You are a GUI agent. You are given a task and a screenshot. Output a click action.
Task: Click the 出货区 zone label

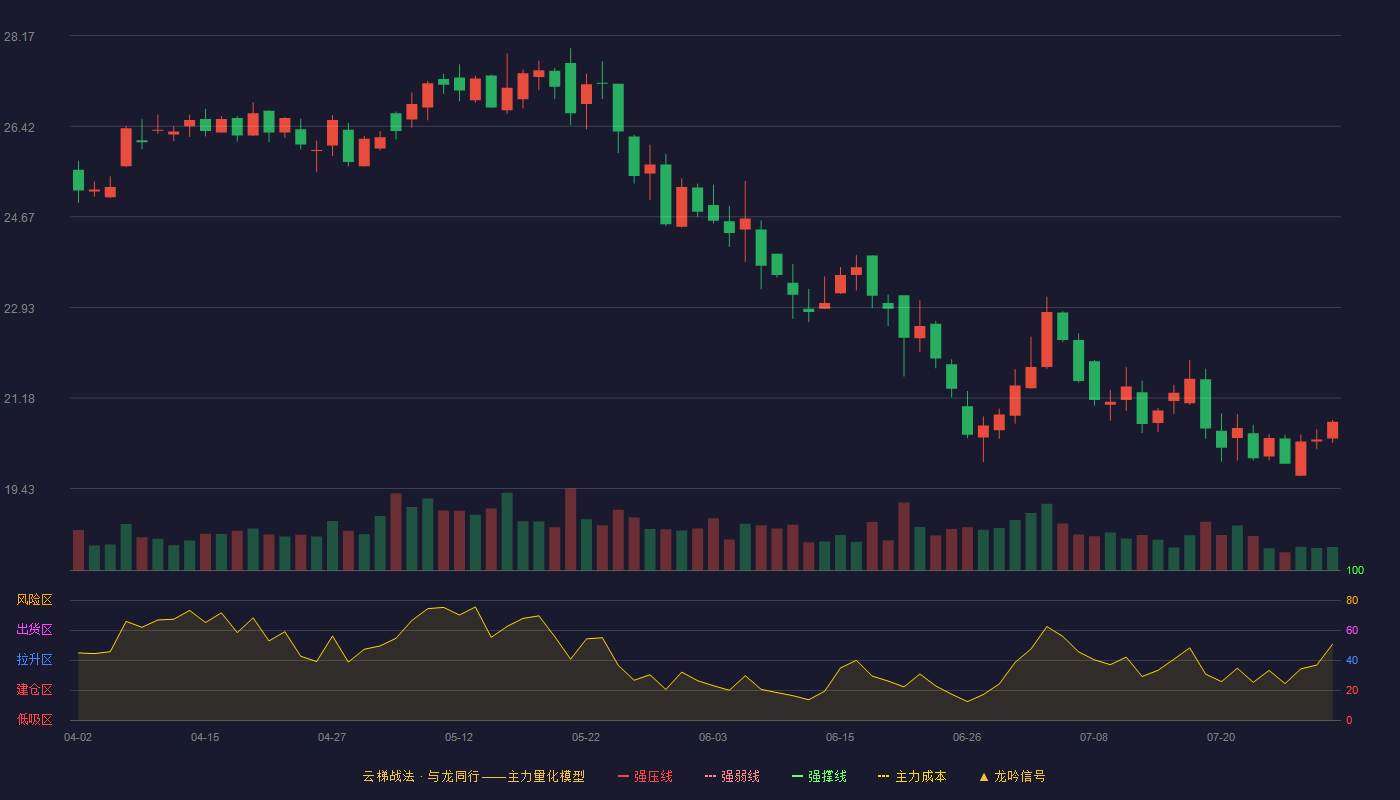click(35, 630)
